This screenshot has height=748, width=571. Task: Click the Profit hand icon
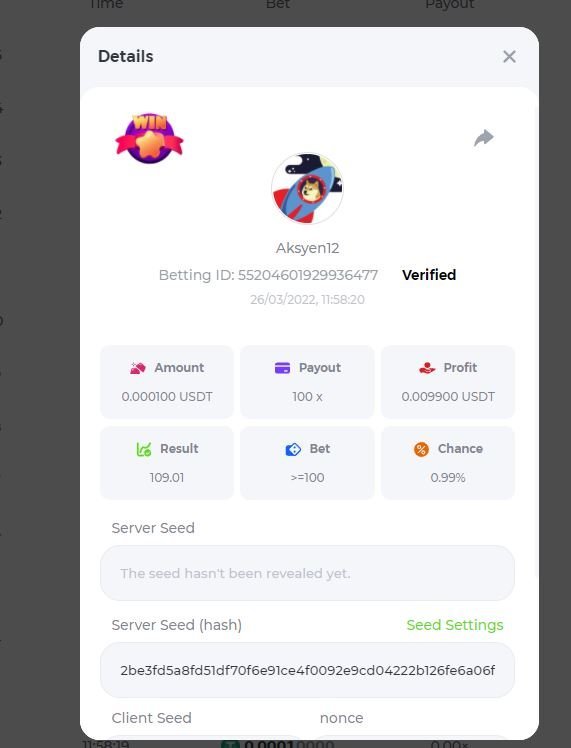427,368
